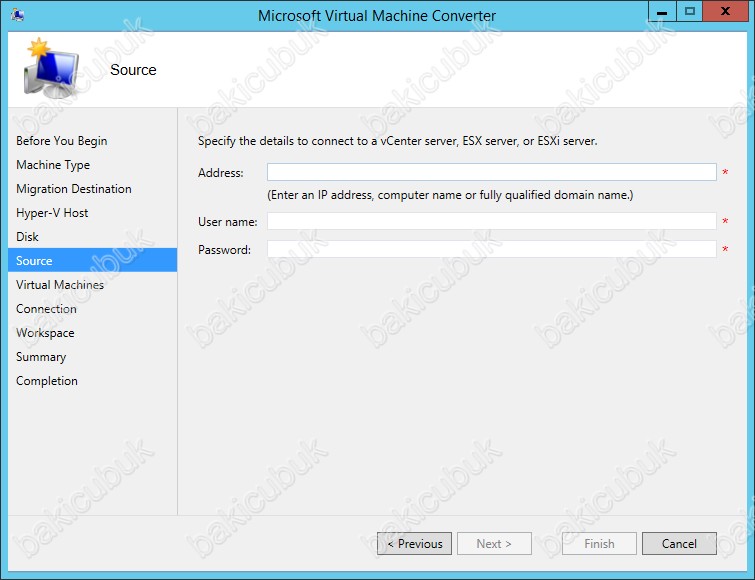Click the User name: label
The image size is (755, 580).
pos(228,222)
